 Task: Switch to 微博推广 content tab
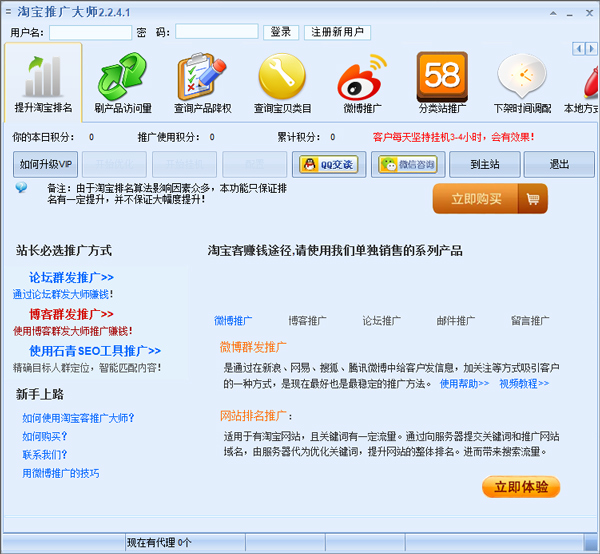pos(233,321)
